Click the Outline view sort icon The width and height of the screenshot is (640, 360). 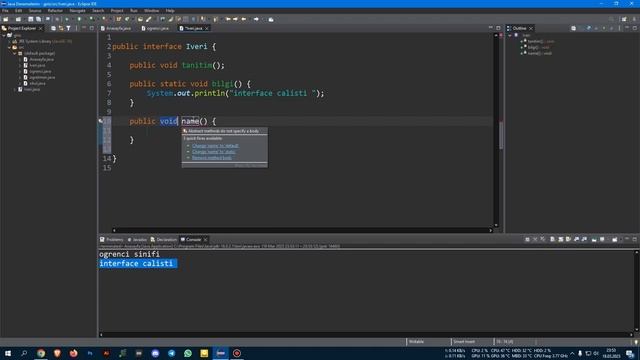pos(581,28)
